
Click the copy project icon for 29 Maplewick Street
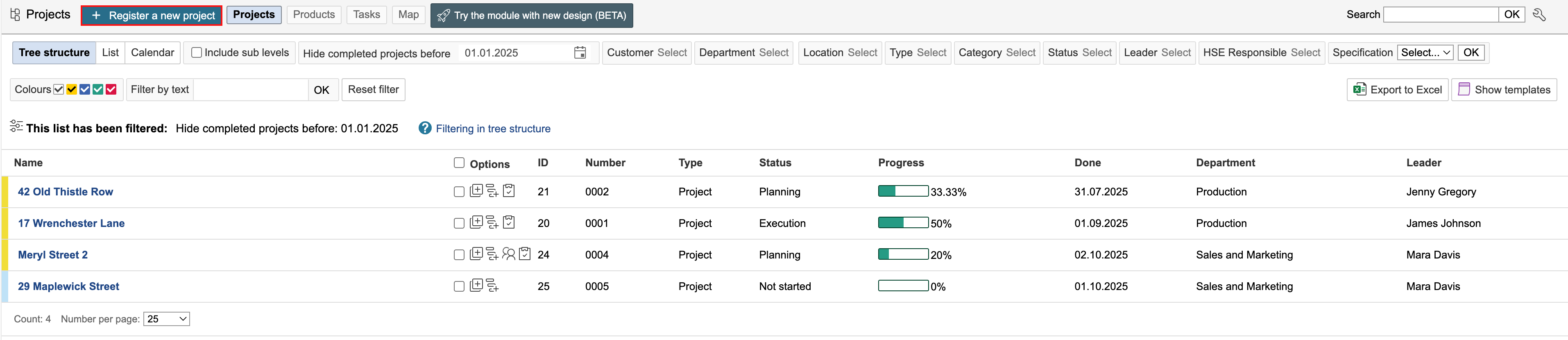pos(476,285)
